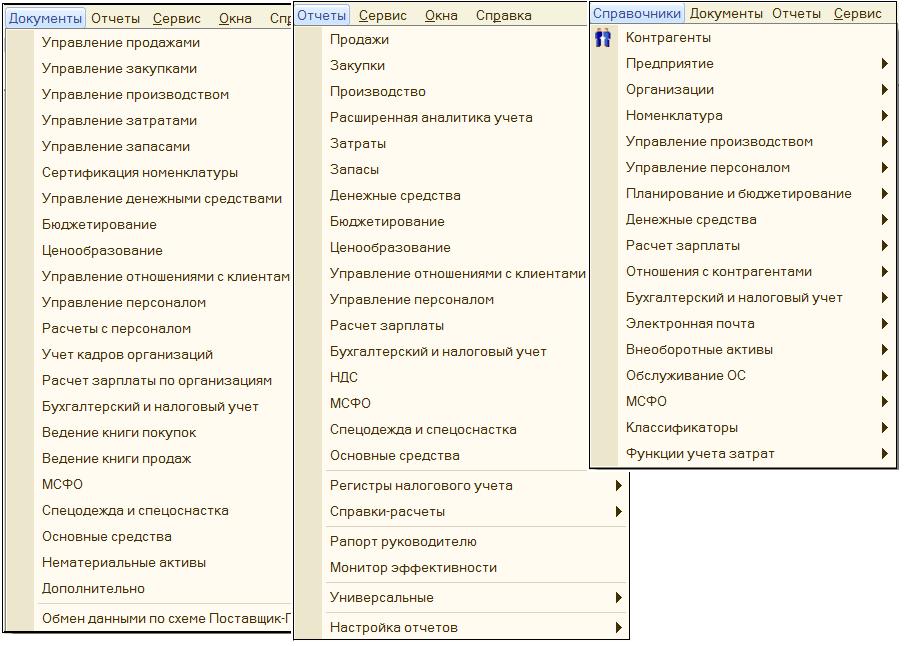
Task: Select НДС in Reports menu
Action: tap(344, 378)
